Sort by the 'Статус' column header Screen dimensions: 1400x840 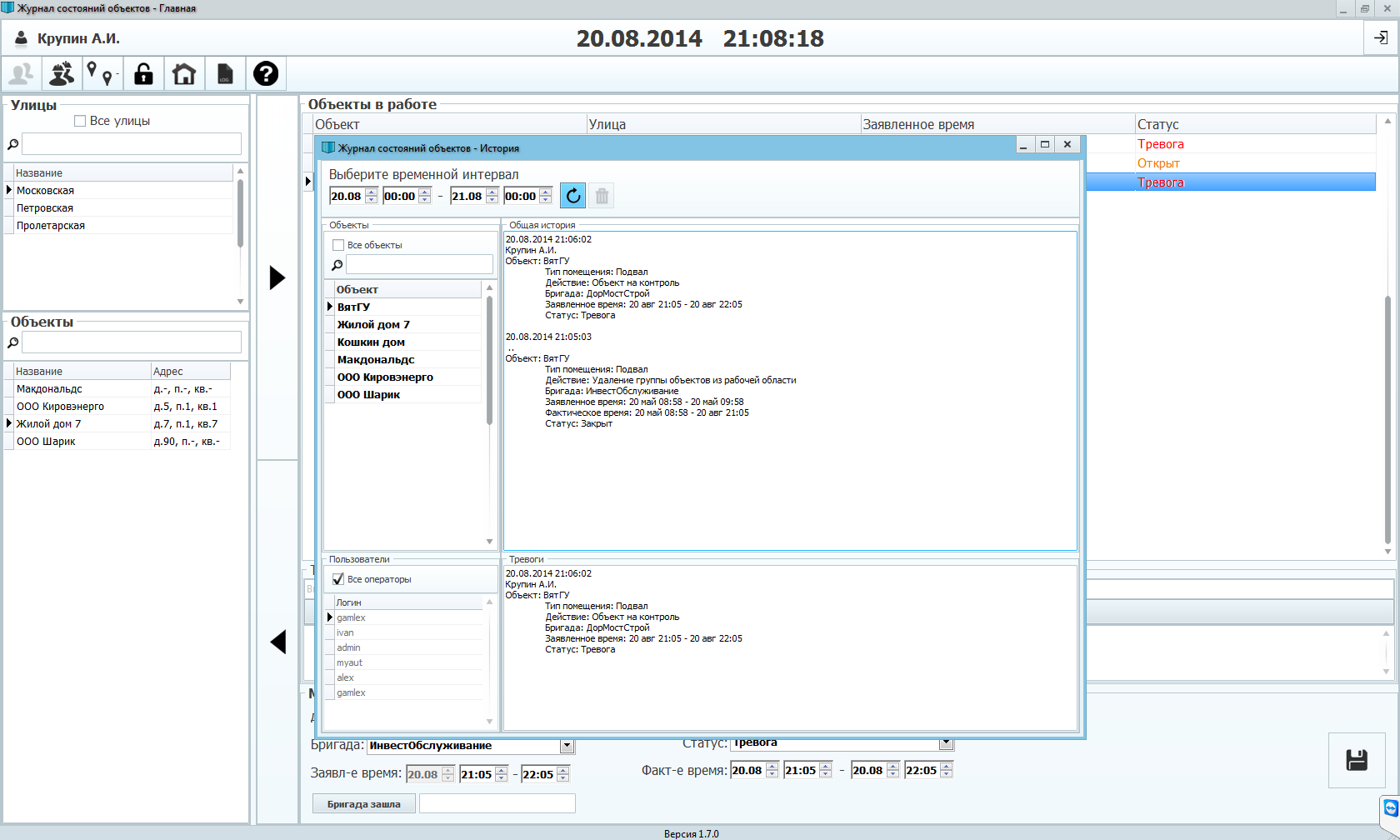[x=1255, y=124]
